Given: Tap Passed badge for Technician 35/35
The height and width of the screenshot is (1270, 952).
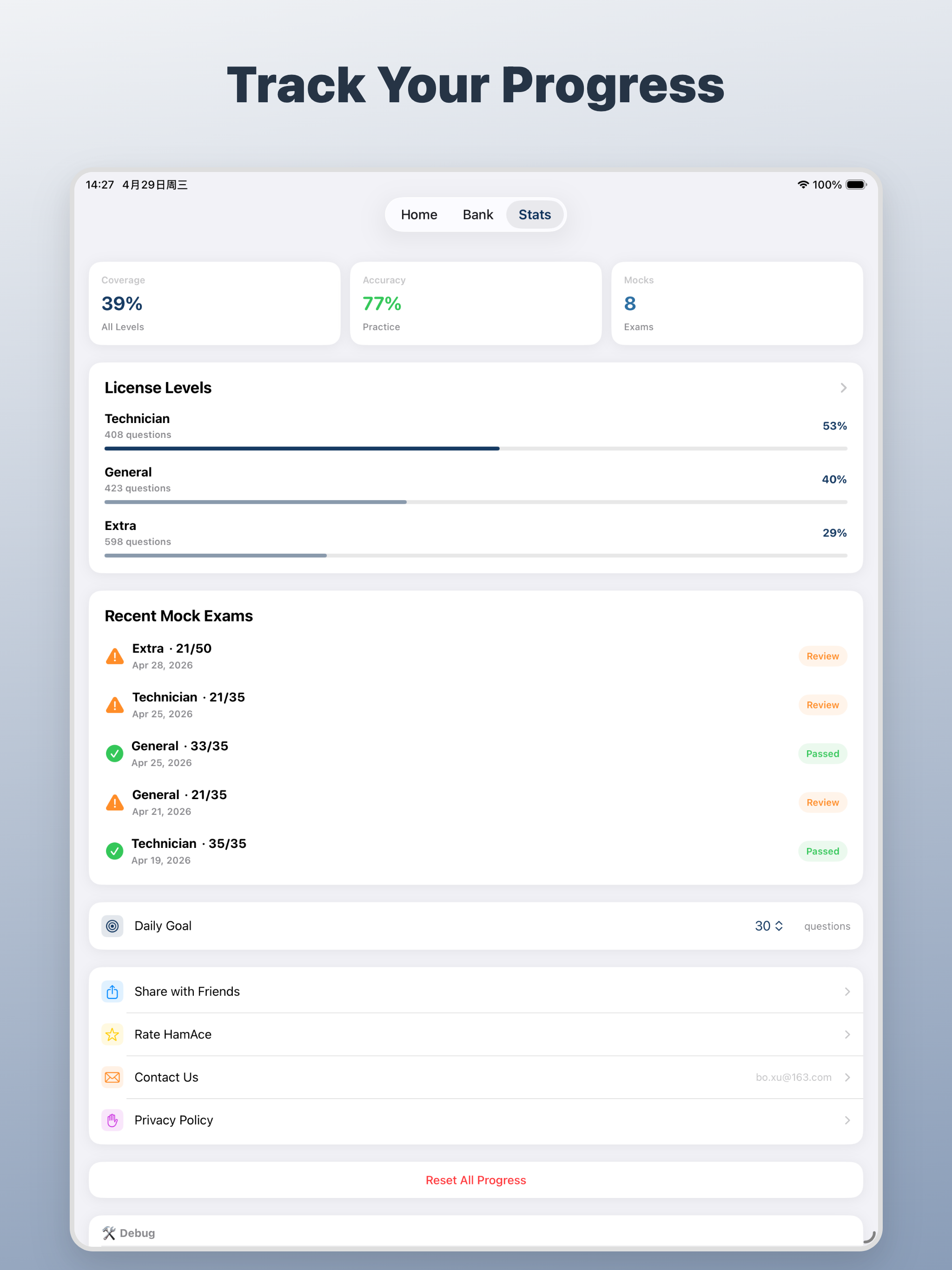Looking at the screenshot, I should coord(822,852).
